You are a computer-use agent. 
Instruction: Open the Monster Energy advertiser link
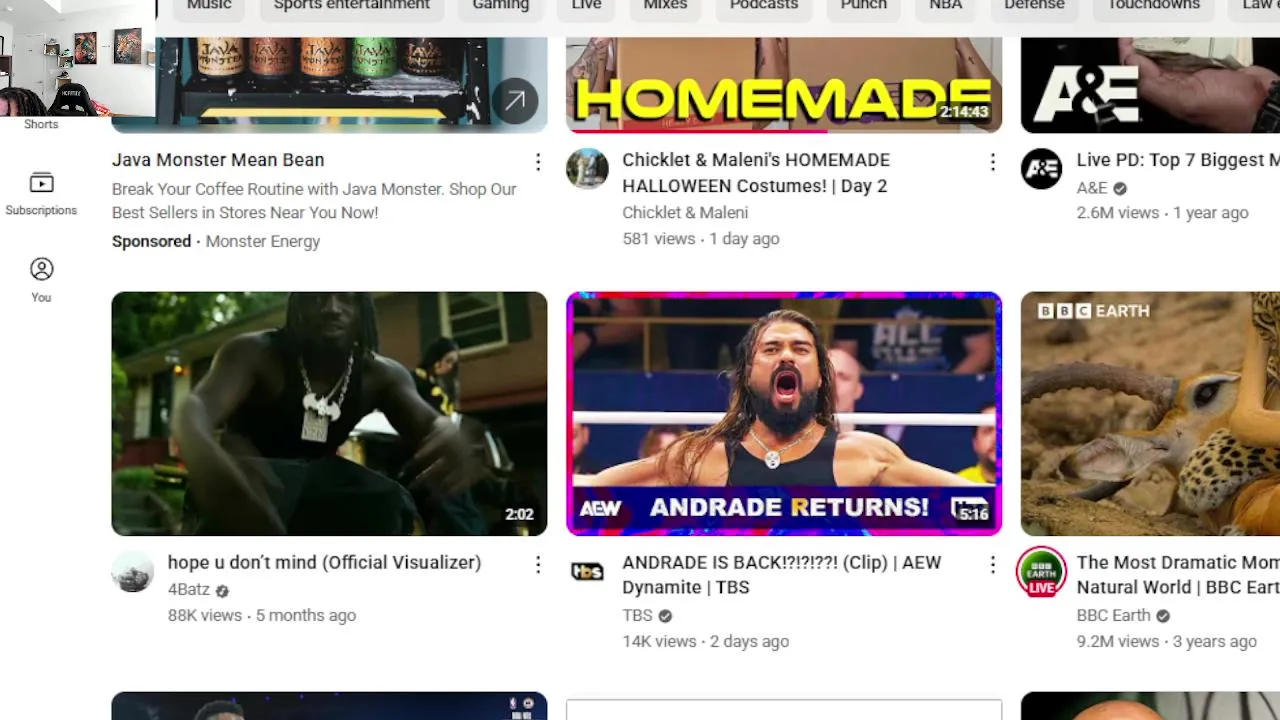tap(262, 241)
